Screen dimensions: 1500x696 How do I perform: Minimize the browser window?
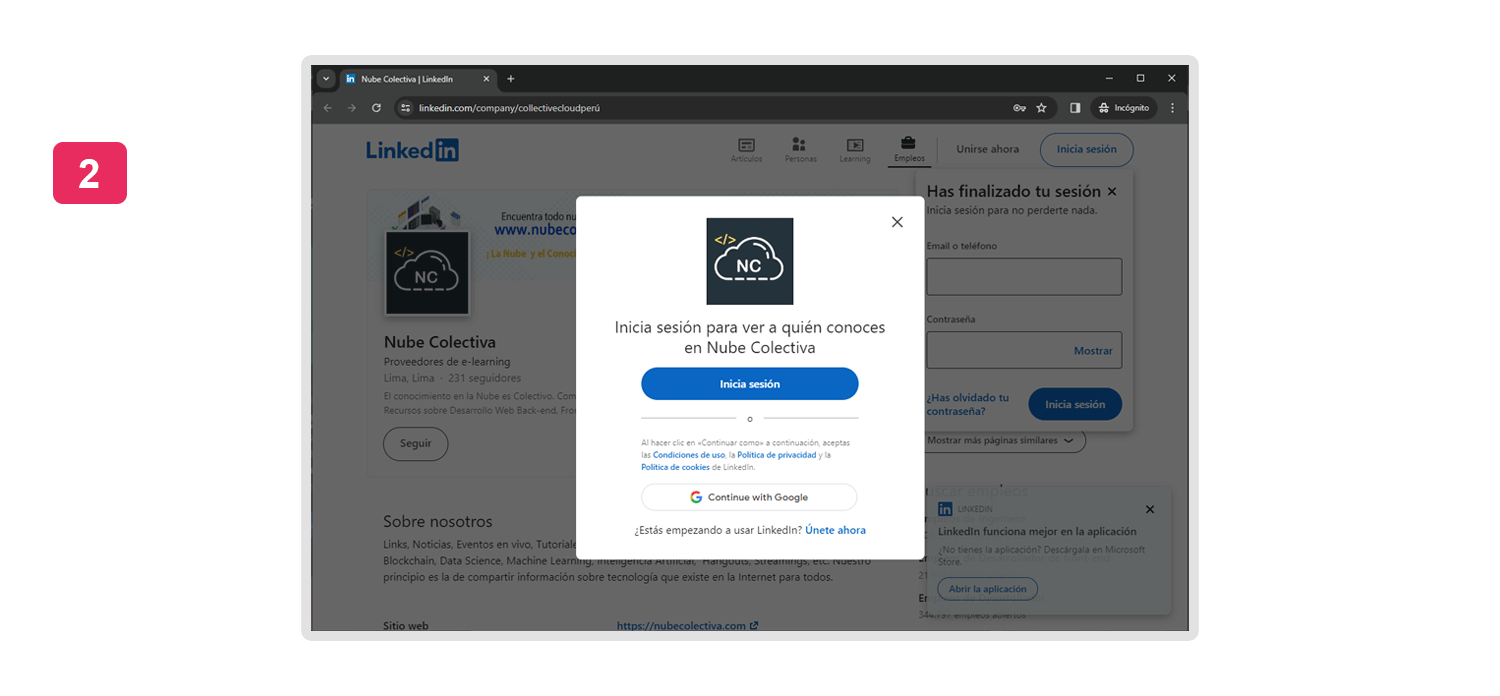click(x=1109, y=78)
